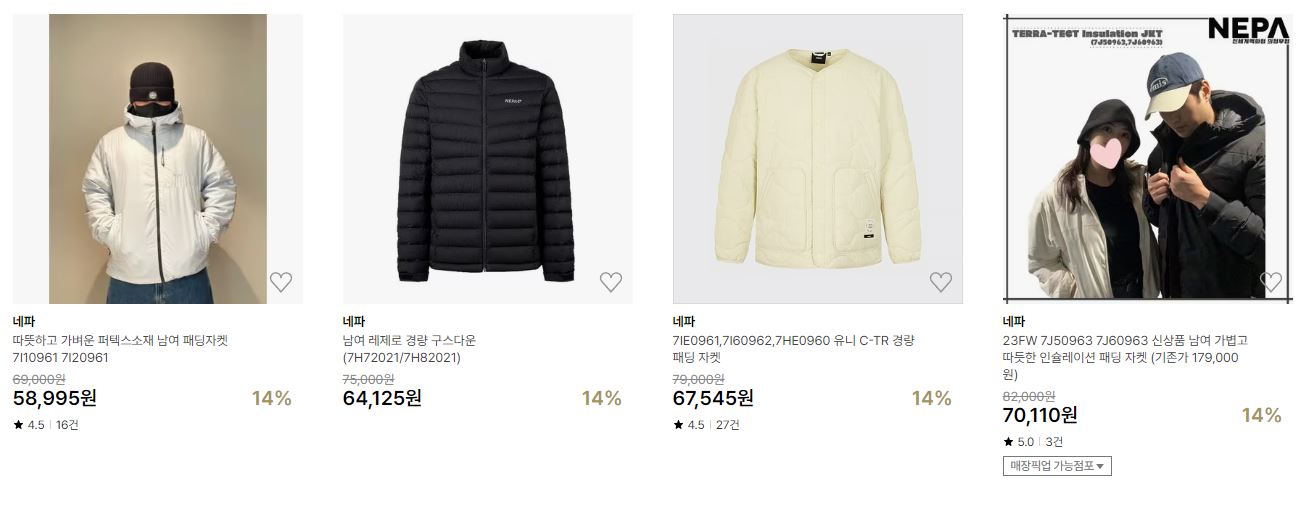Open white hooded padding jacket product image
The image size is (1312, 506).
158,159
